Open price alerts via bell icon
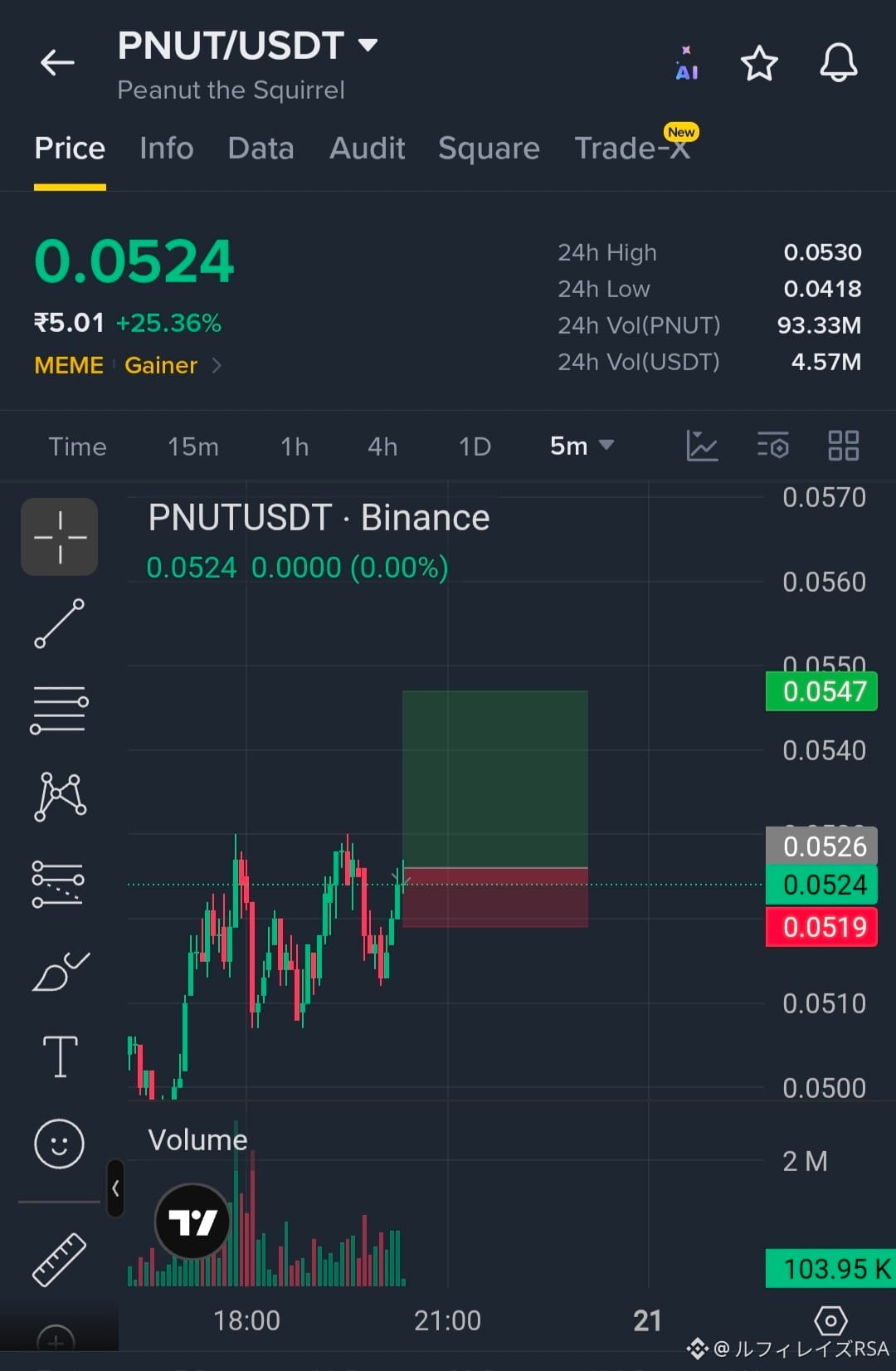This screenshot has height=1371, width=896. (x=839, y=62)
